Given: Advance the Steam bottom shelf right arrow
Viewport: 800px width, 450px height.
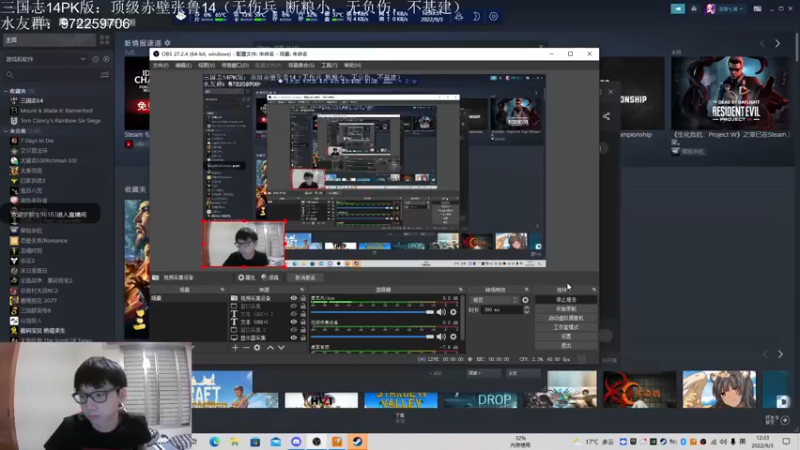Looking at the screenshot, I should pos(780,354).
